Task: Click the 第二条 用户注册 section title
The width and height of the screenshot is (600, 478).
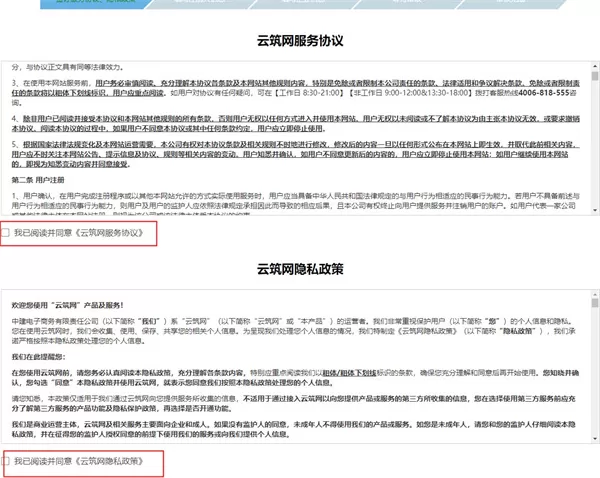Action: tap(38, 180)
